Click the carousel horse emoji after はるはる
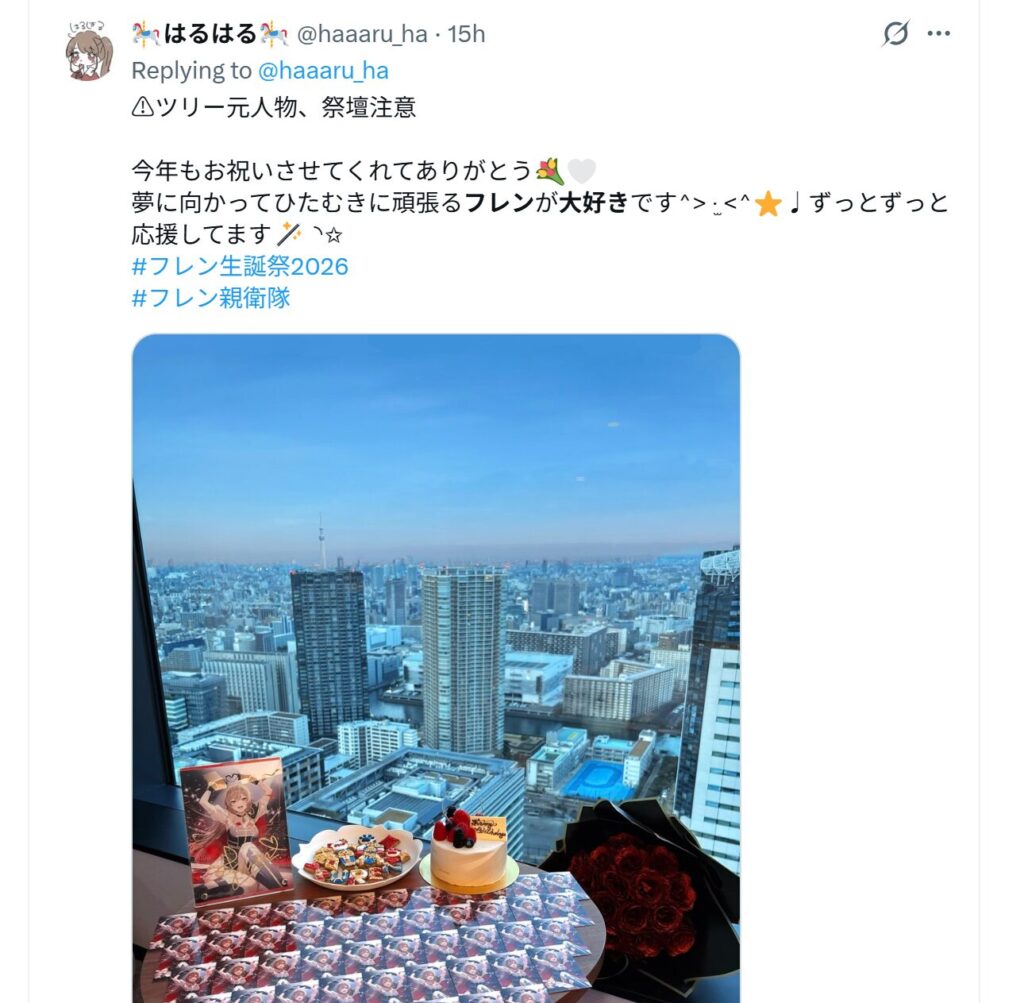 (274, 34)
